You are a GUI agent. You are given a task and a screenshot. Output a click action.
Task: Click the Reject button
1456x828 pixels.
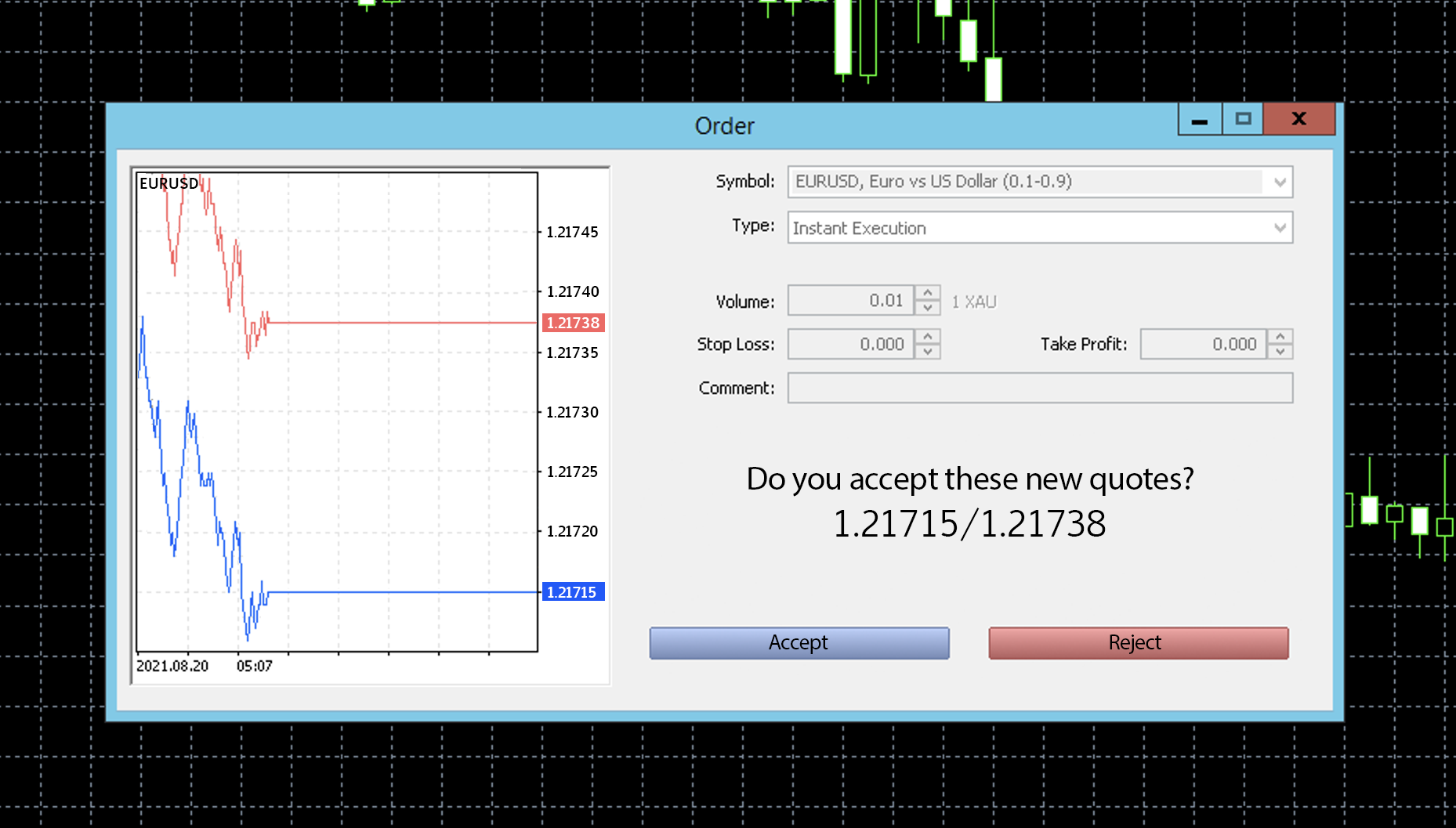click(x=1138, y=642)
